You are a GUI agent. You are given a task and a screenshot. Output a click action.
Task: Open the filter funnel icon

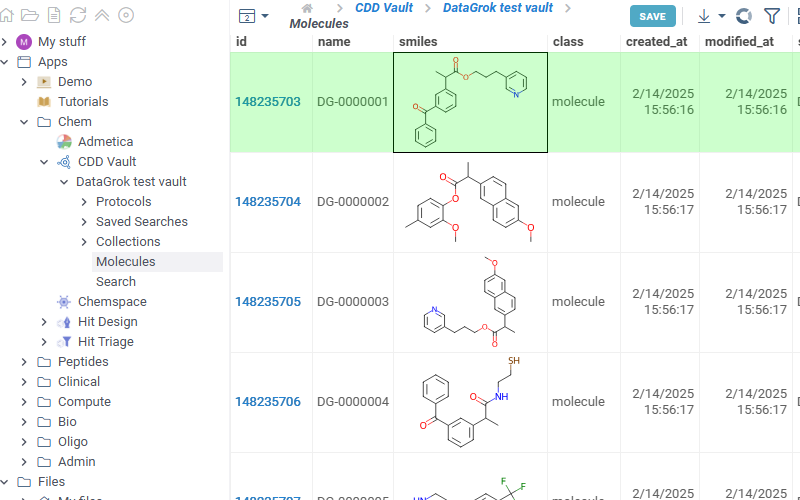tap(772, 16)
